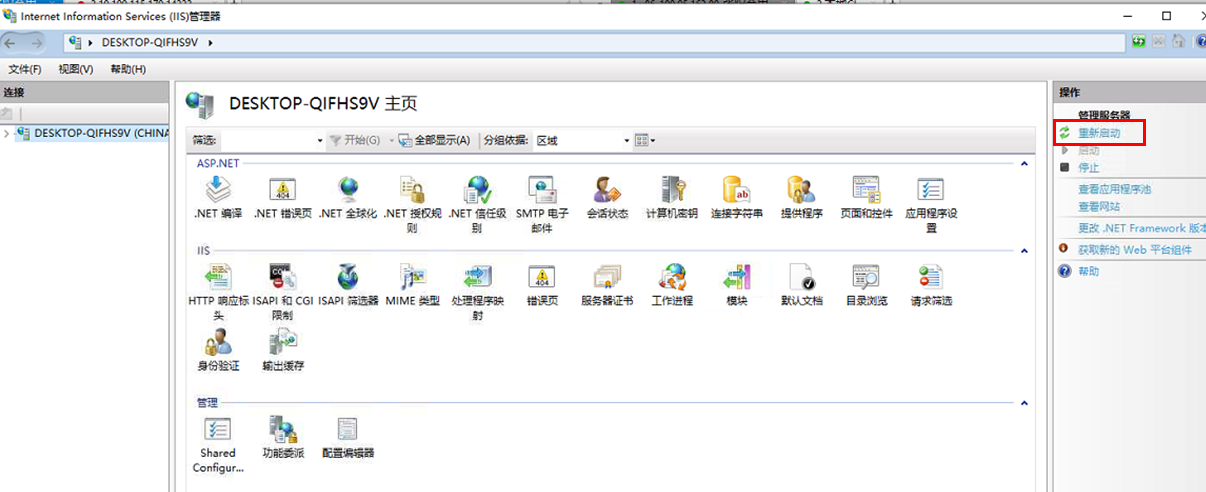Image resolution: width=1206 pixels, height=492 pixels.
Task: Open the 连接字符串 feature icon
Action: (x=737, y=190)
